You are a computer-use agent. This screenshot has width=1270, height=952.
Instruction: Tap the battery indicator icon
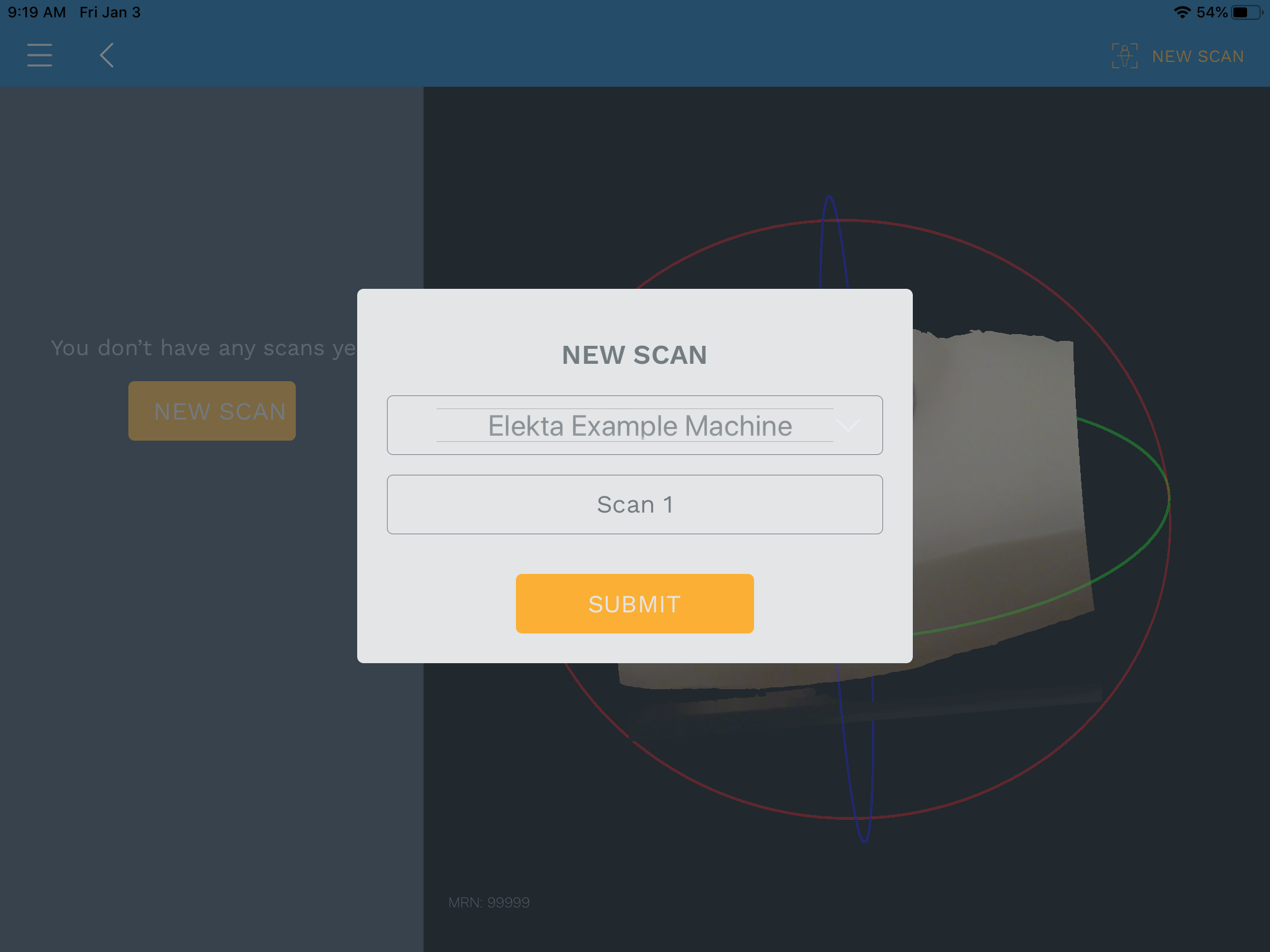point(1246,12)
